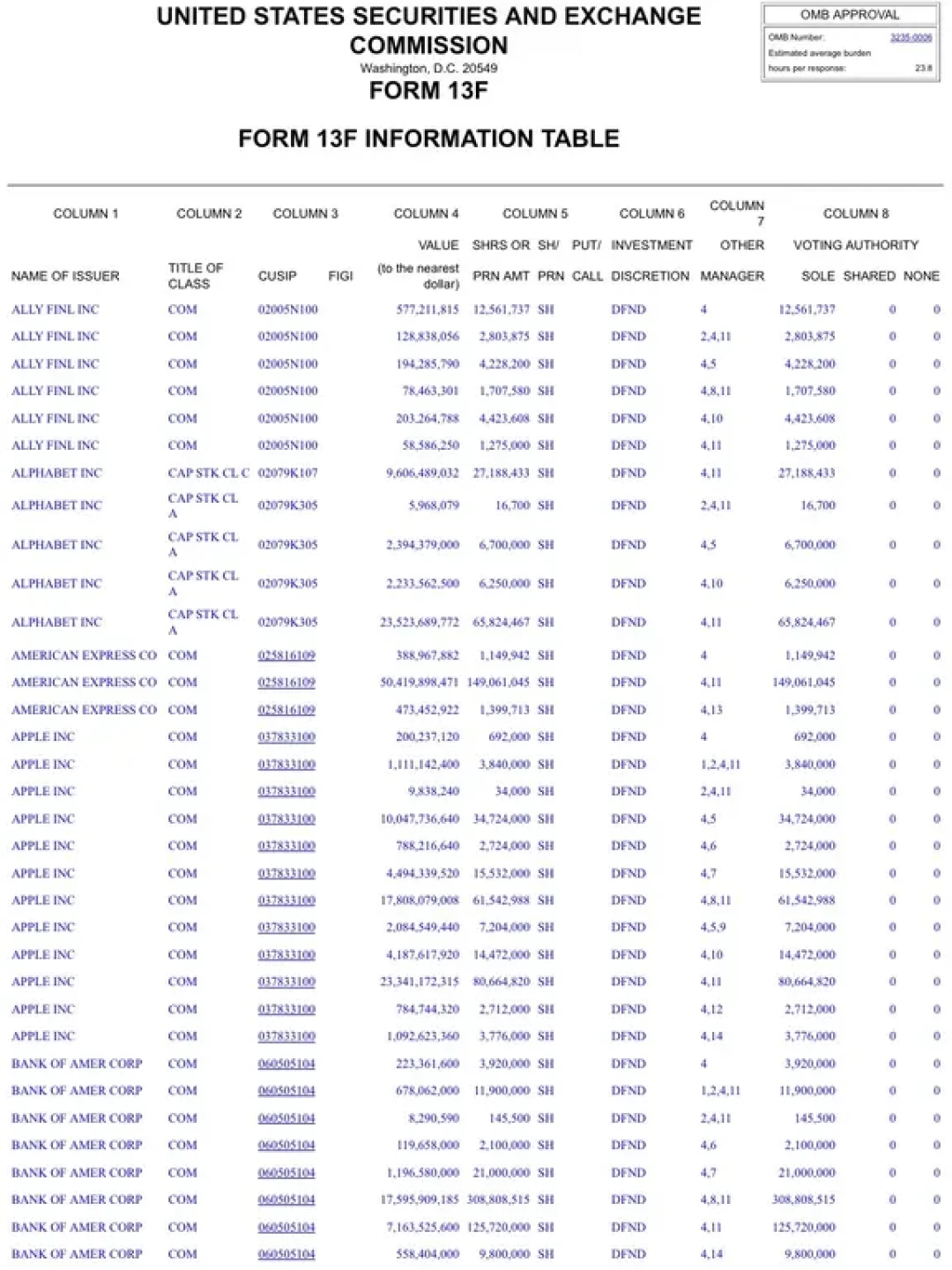Click the NAME OF ISSUER column header
This screenshot has height=1270, width=952.
point(65,276)
